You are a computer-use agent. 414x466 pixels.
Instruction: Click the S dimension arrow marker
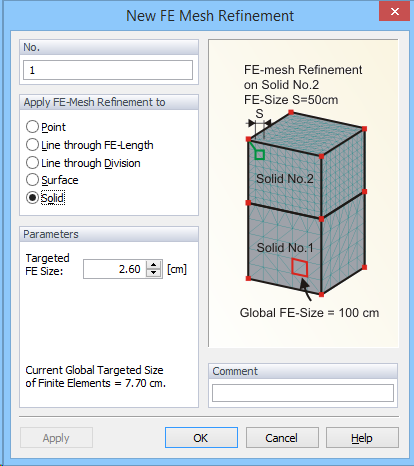[x=259, y=123]
